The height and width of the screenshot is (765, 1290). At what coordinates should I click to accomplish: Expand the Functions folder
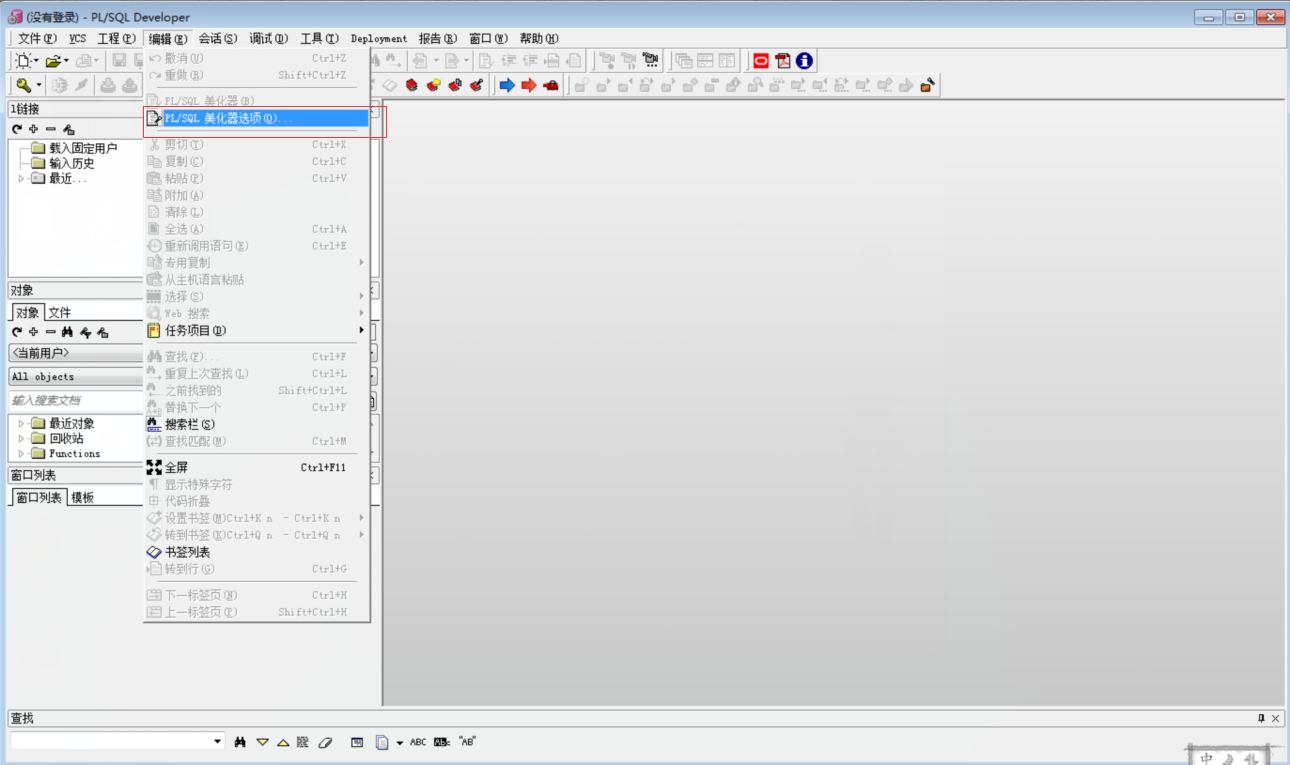click(x=22, y=454)
